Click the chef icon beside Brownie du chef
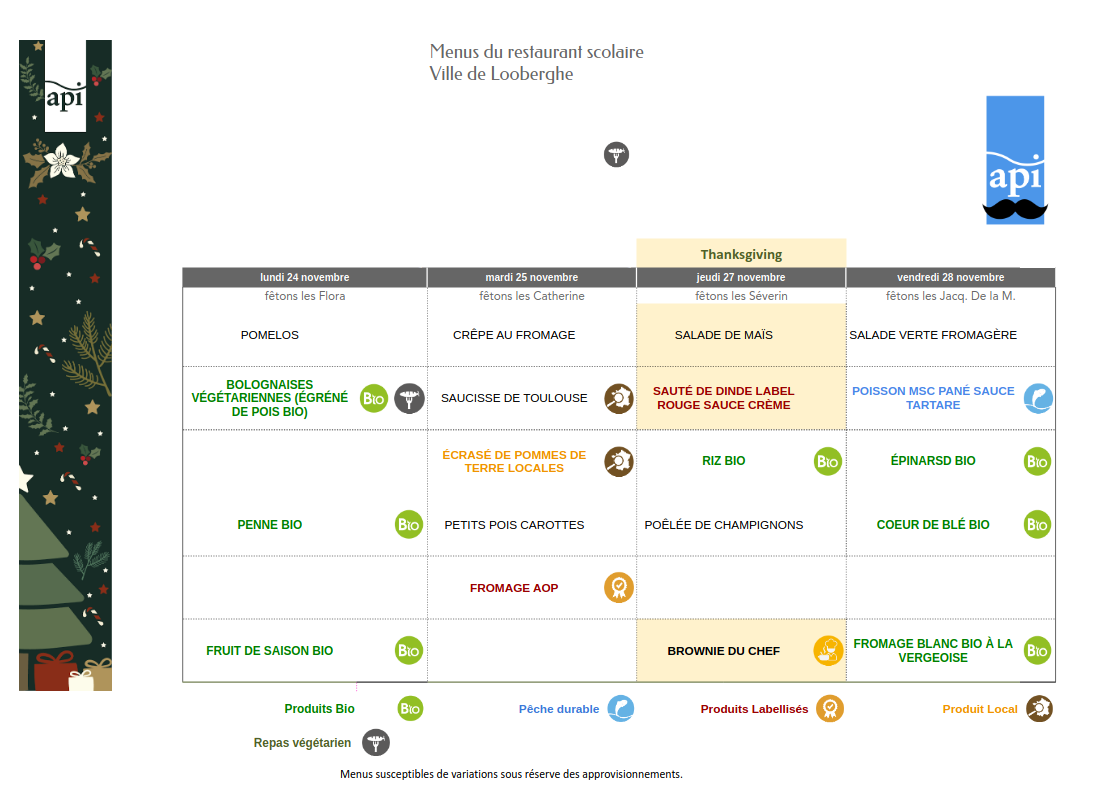Viewport: 1119px width, 798px height. coord(827,650)
